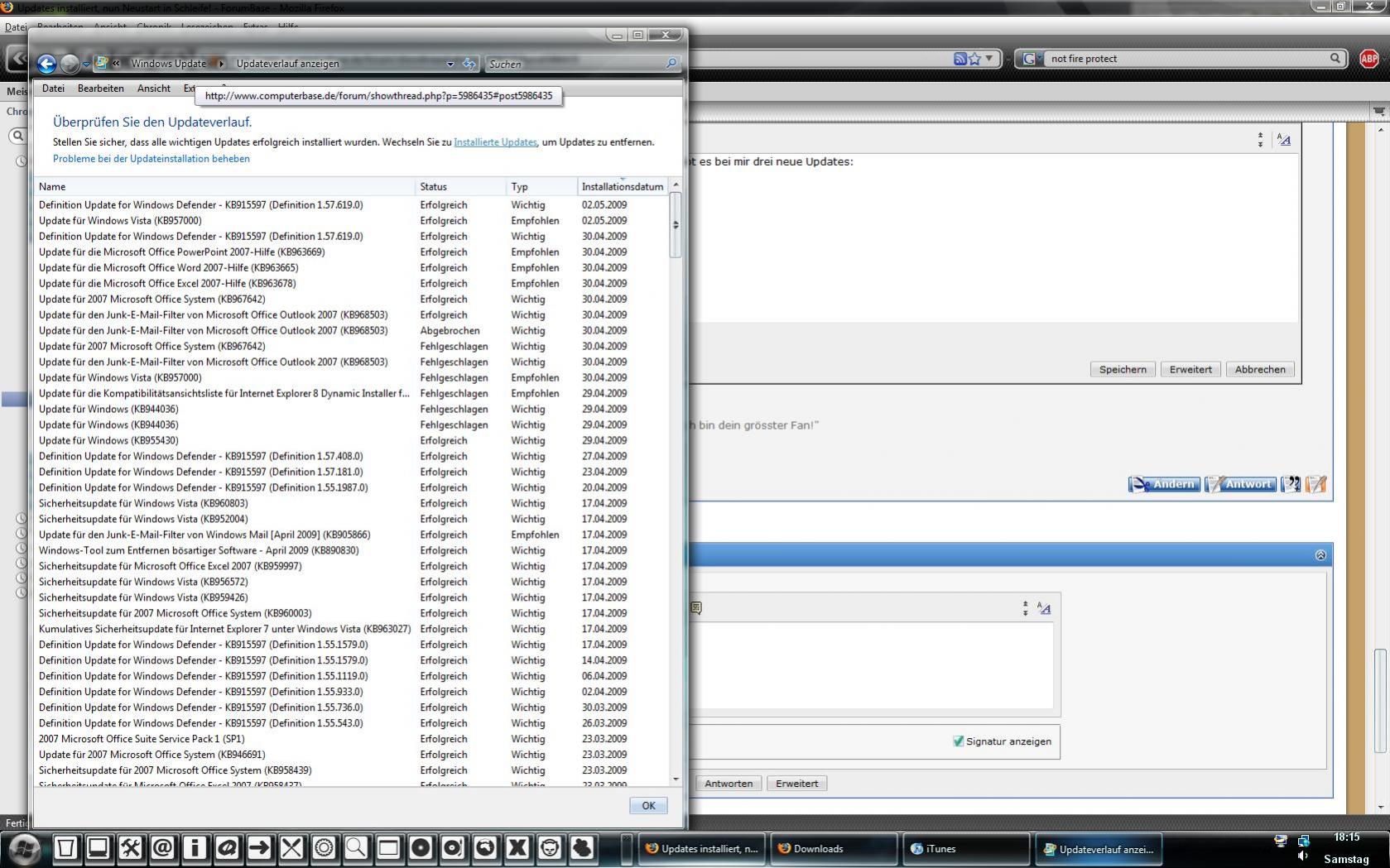
Task: Click editor size stepper in lower reply editor
Action: pos(1025,608)
